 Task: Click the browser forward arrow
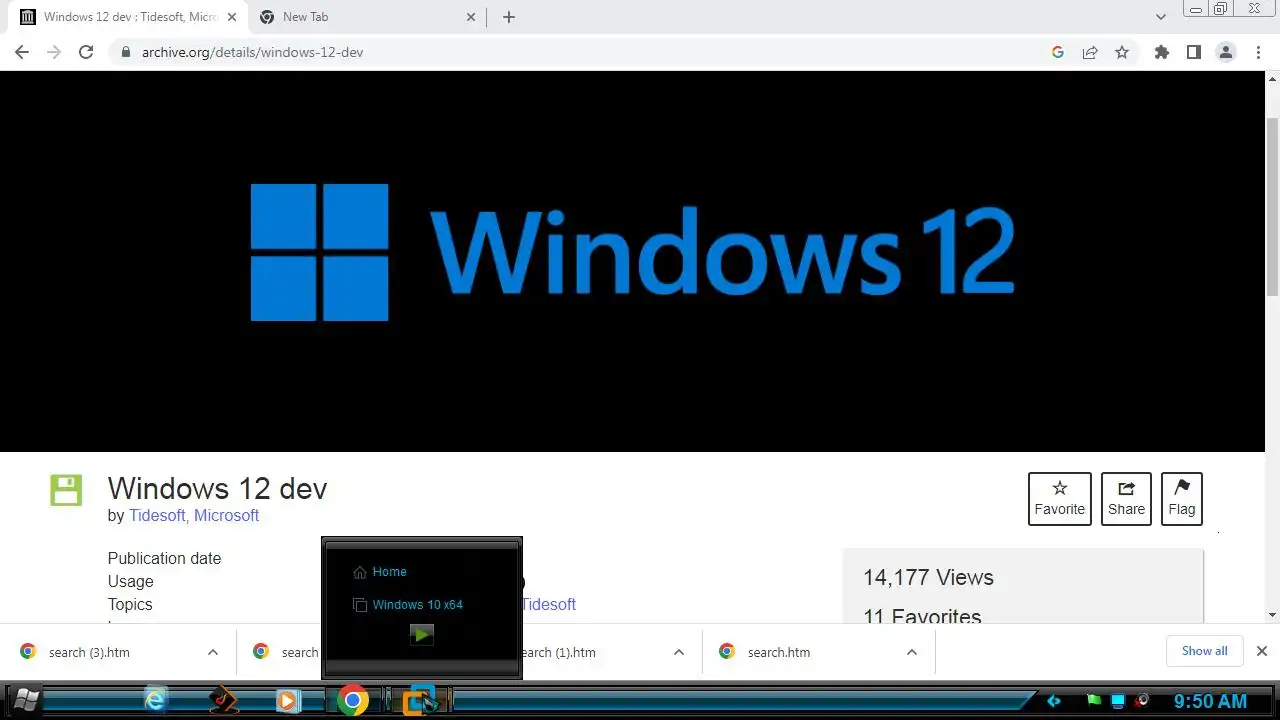pyautogui.click(x=54, y=52)
